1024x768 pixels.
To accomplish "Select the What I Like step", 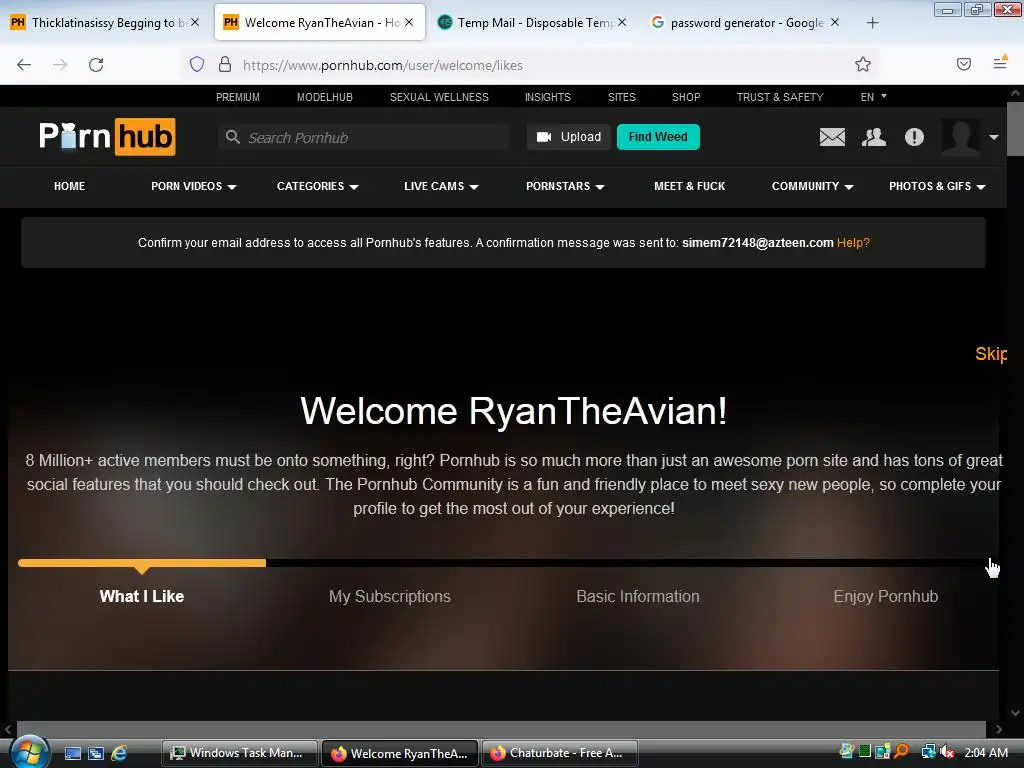I will pos(142,596).
